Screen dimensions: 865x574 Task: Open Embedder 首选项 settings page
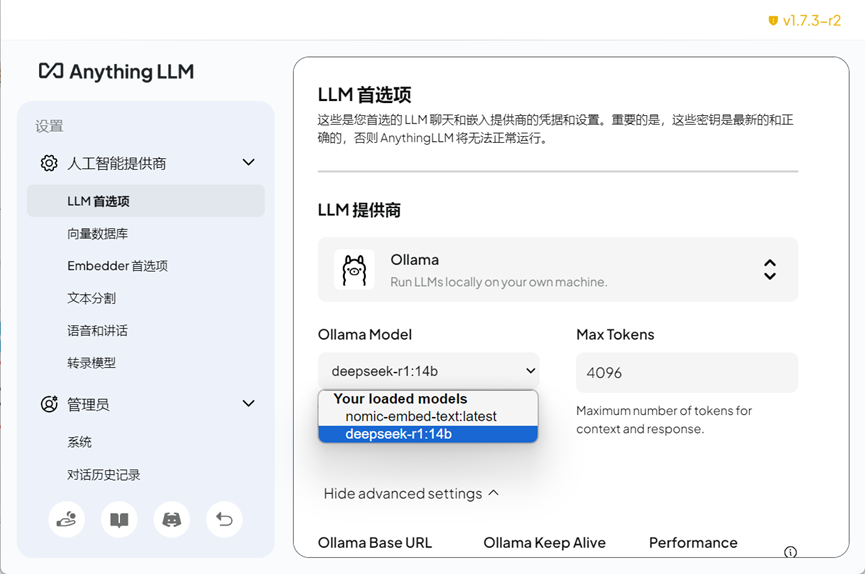[x=118, y=266]
